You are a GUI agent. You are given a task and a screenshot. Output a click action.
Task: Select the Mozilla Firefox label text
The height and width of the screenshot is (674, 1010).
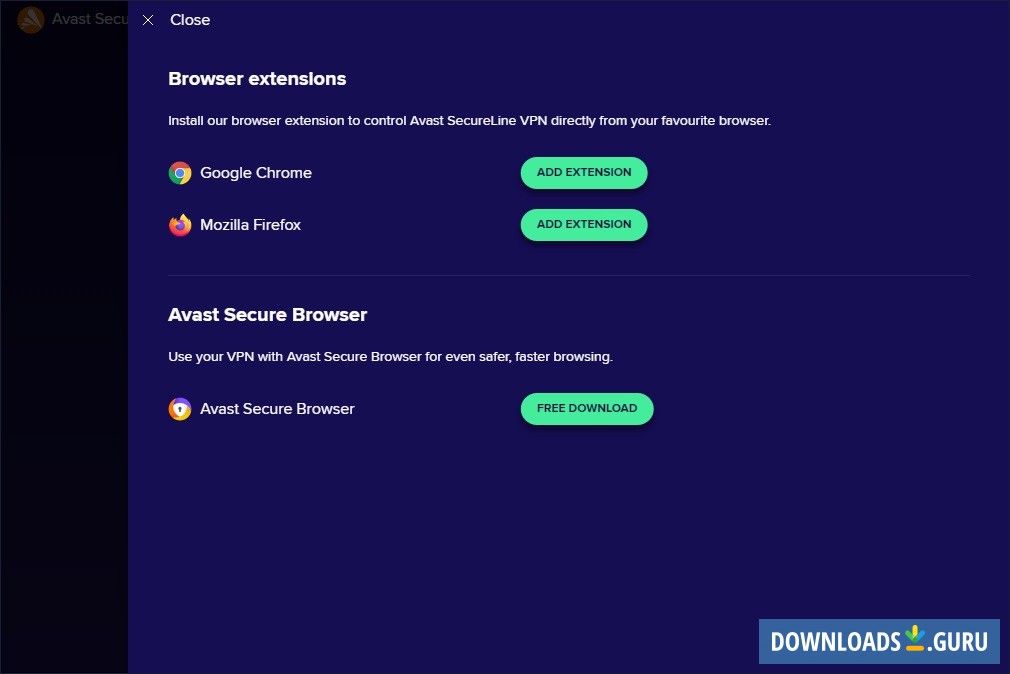tap(250, 224)
